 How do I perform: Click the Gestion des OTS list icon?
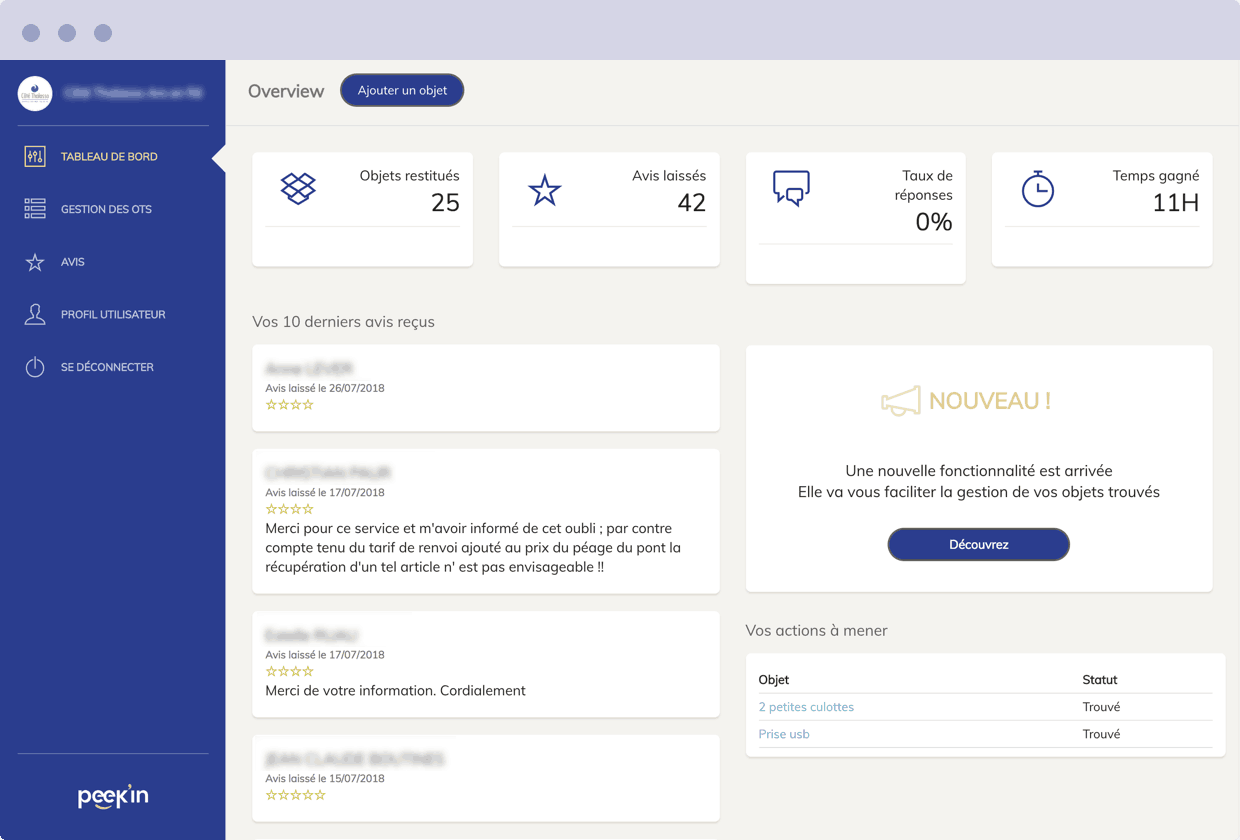tap(35, 209)
